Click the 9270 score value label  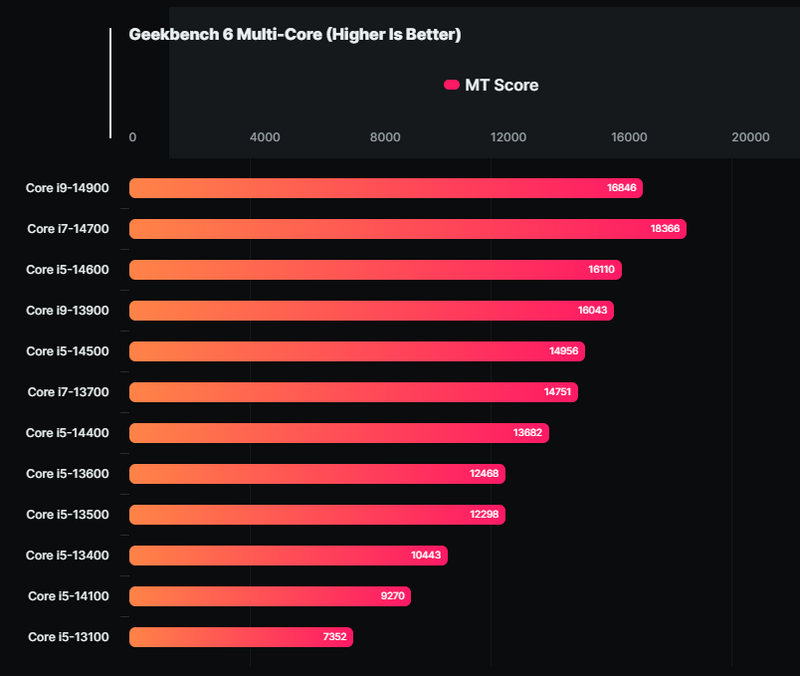click(392, 596)
